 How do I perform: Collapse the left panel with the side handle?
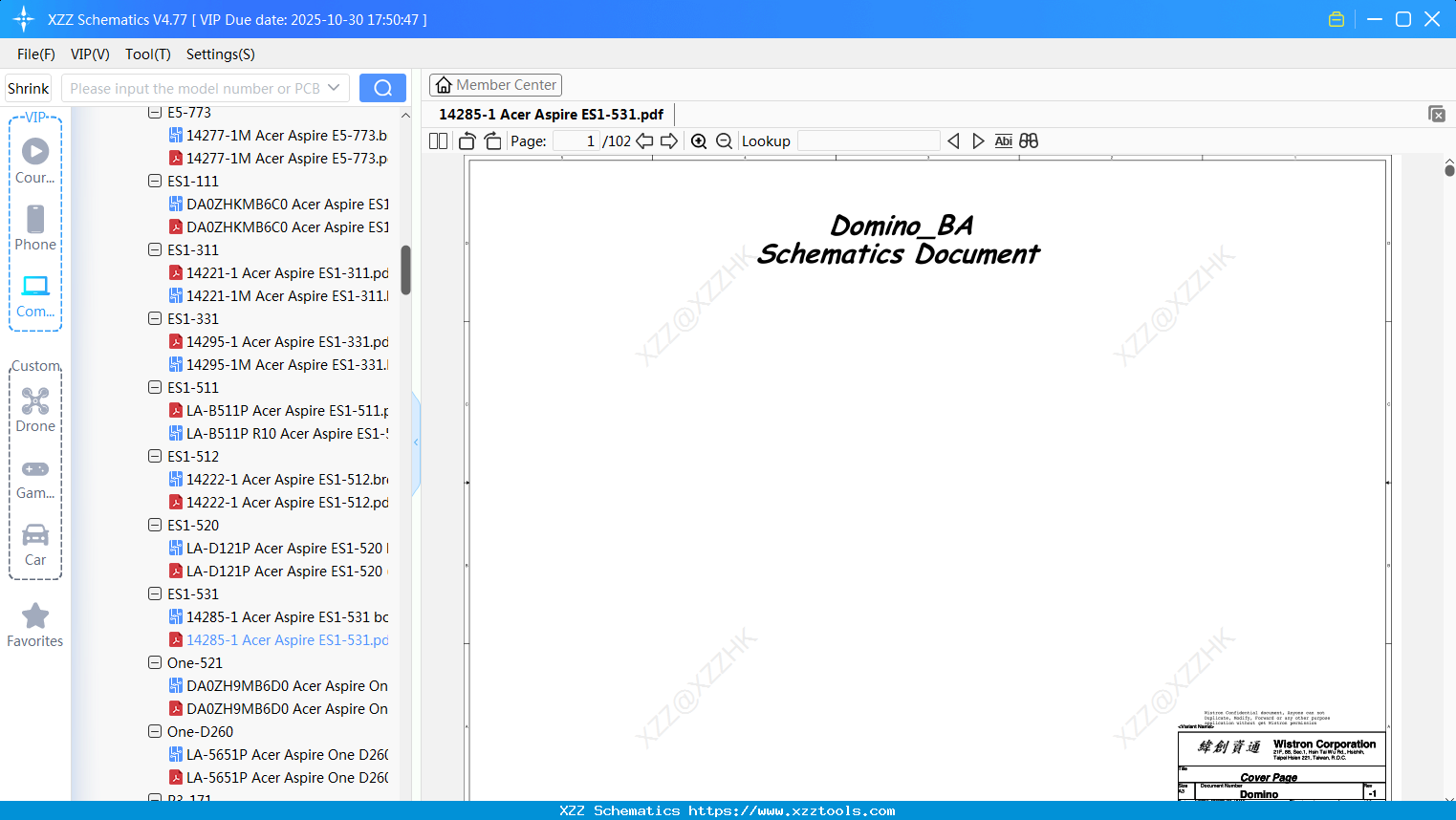click(x=416, y=442)
